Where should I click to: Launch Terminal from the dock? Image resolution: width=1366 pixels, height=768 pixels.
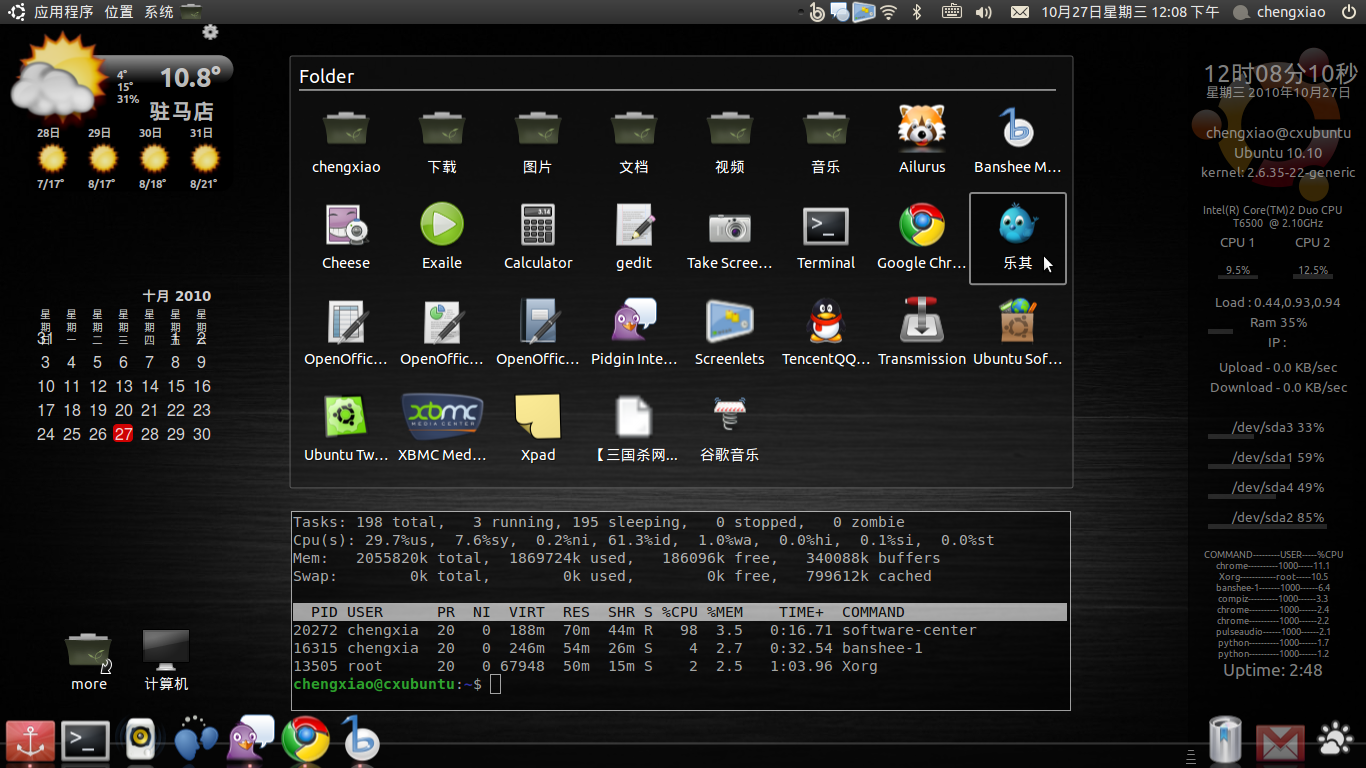85,741
